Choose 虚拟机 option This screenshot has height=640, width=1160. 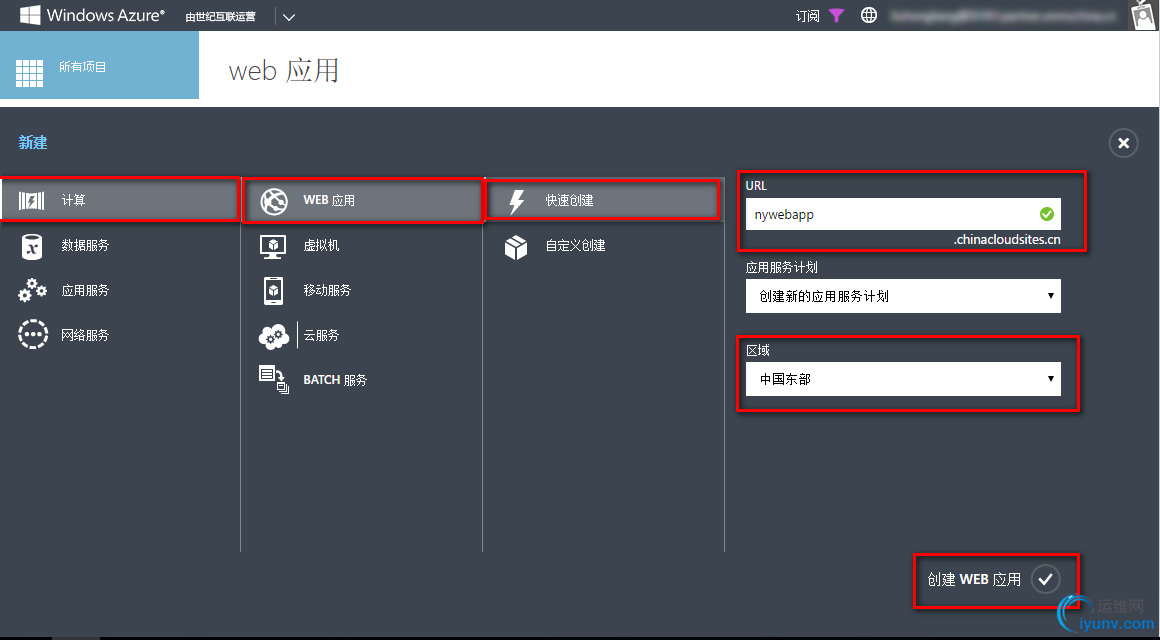tap(362, 245)
